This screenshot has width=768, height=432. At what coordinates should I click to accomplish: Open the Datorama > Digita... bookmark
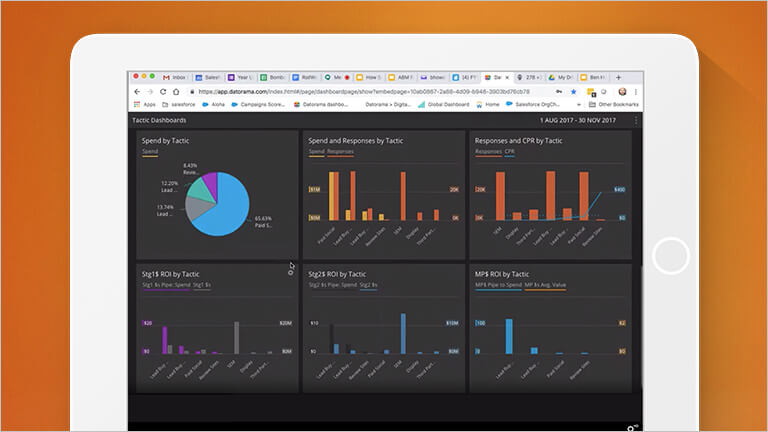(x=387, y=104)
